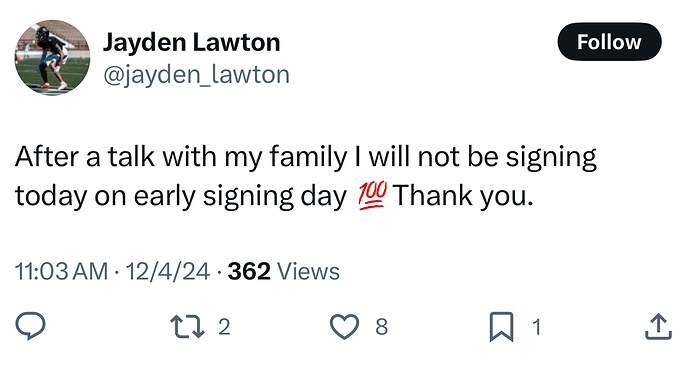Viewport: 689px width, 365px height.
Task: Follow Jayden Lawton with the Follow button
Action: tap(609, 42)
